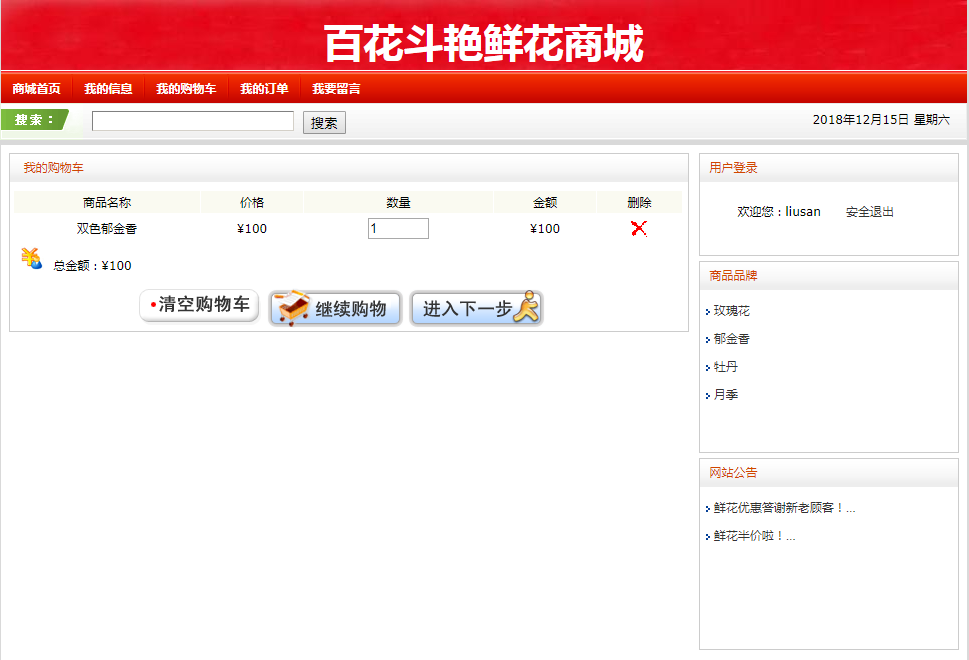Click the 删除 column header

pyautogui.click(x=639, y=202)
